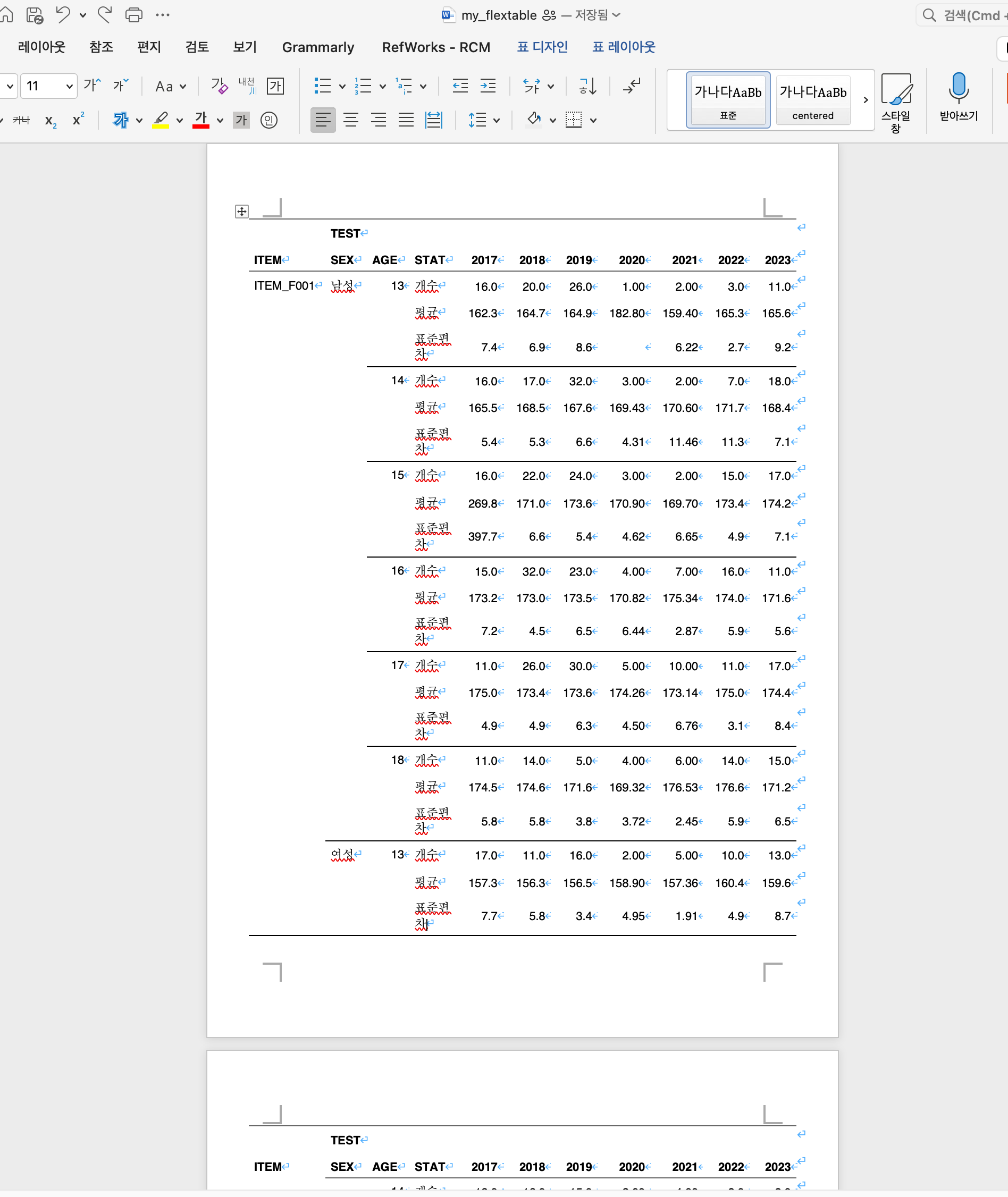Image resolution: width=1008 pixels, height=1197 pixels.
Task: Open the 표 디자인 tab
Action: [542, 47]
